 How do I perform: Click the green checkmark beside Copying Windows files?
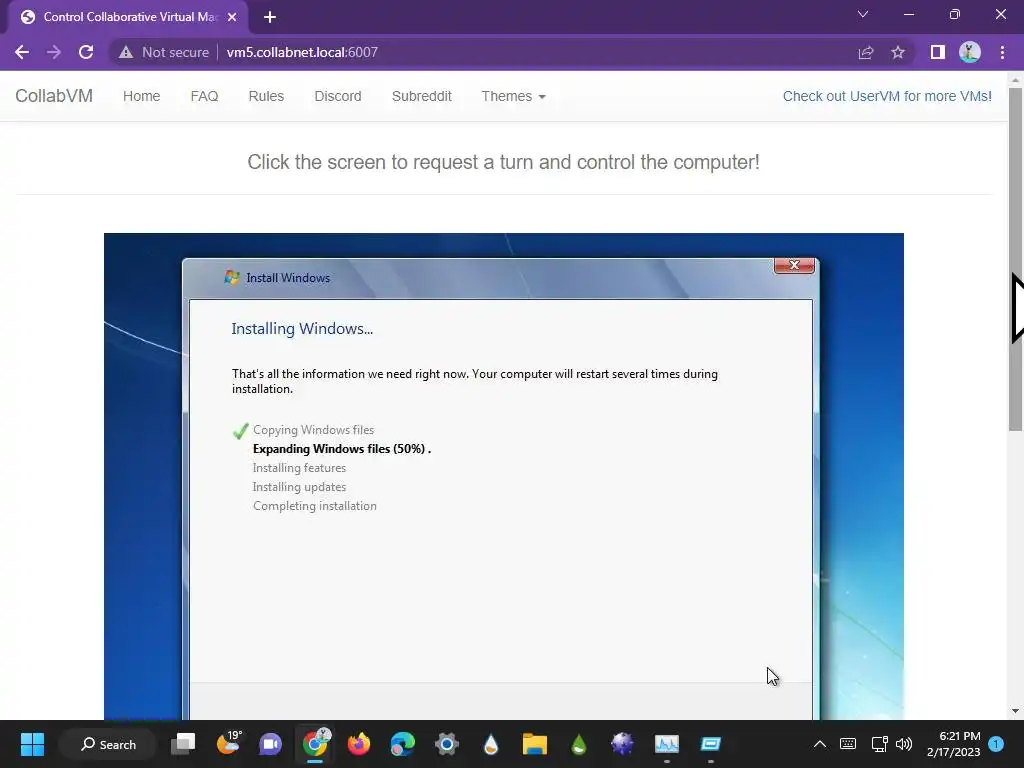(x=240, y=431)
